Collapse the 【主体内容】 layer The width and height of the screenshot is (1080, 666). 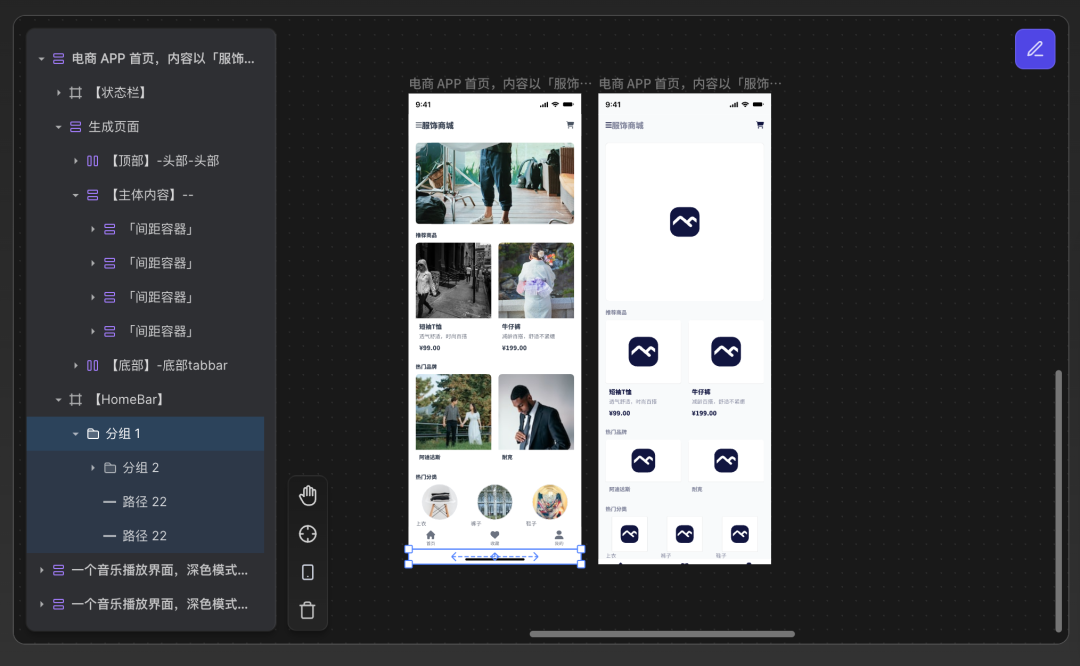tap(75, 195)
